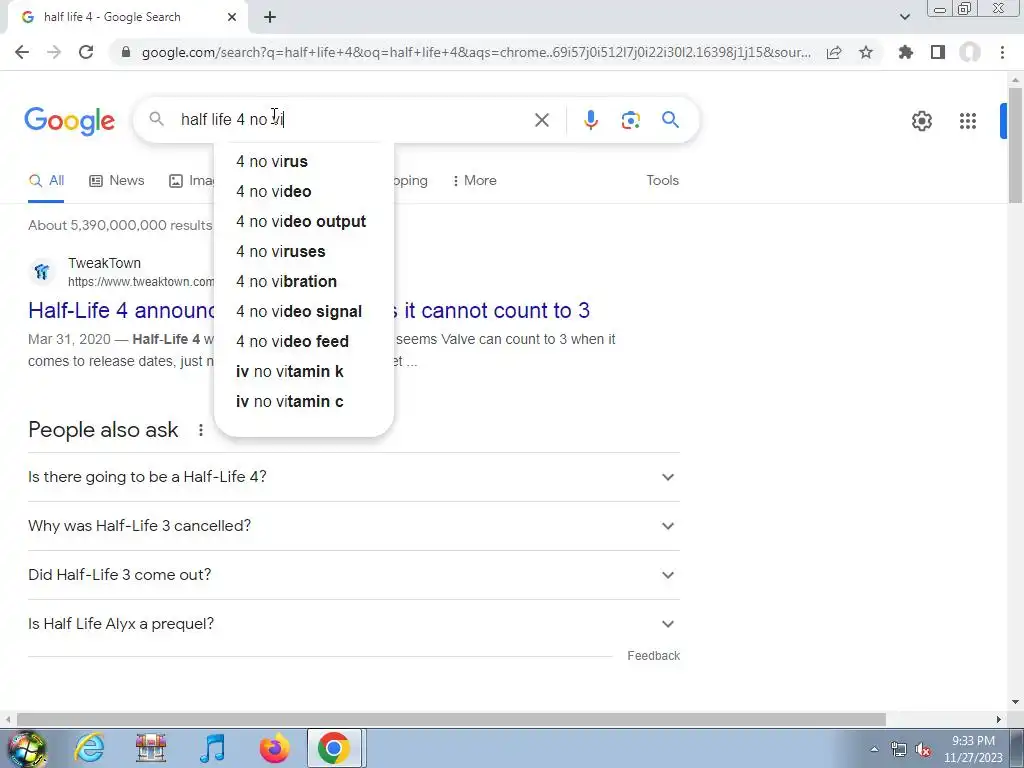Reload the current page
The image size is (1024, 768).
tap(86, 52)
